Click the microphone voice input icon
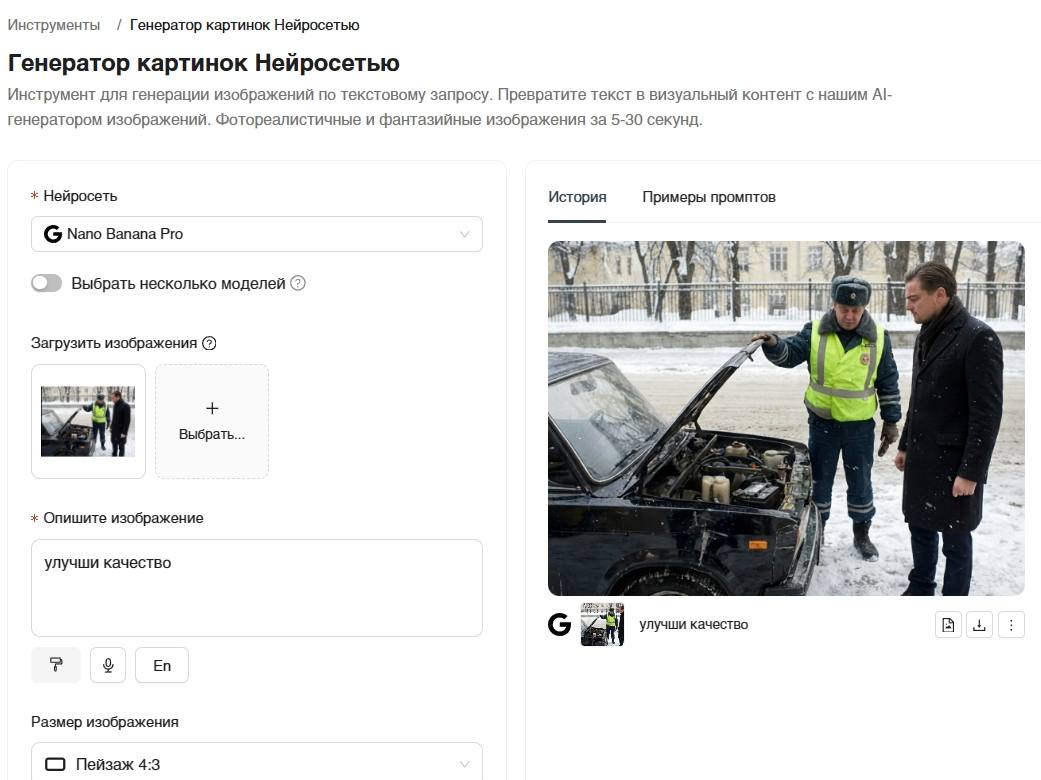 click(108, 665)
